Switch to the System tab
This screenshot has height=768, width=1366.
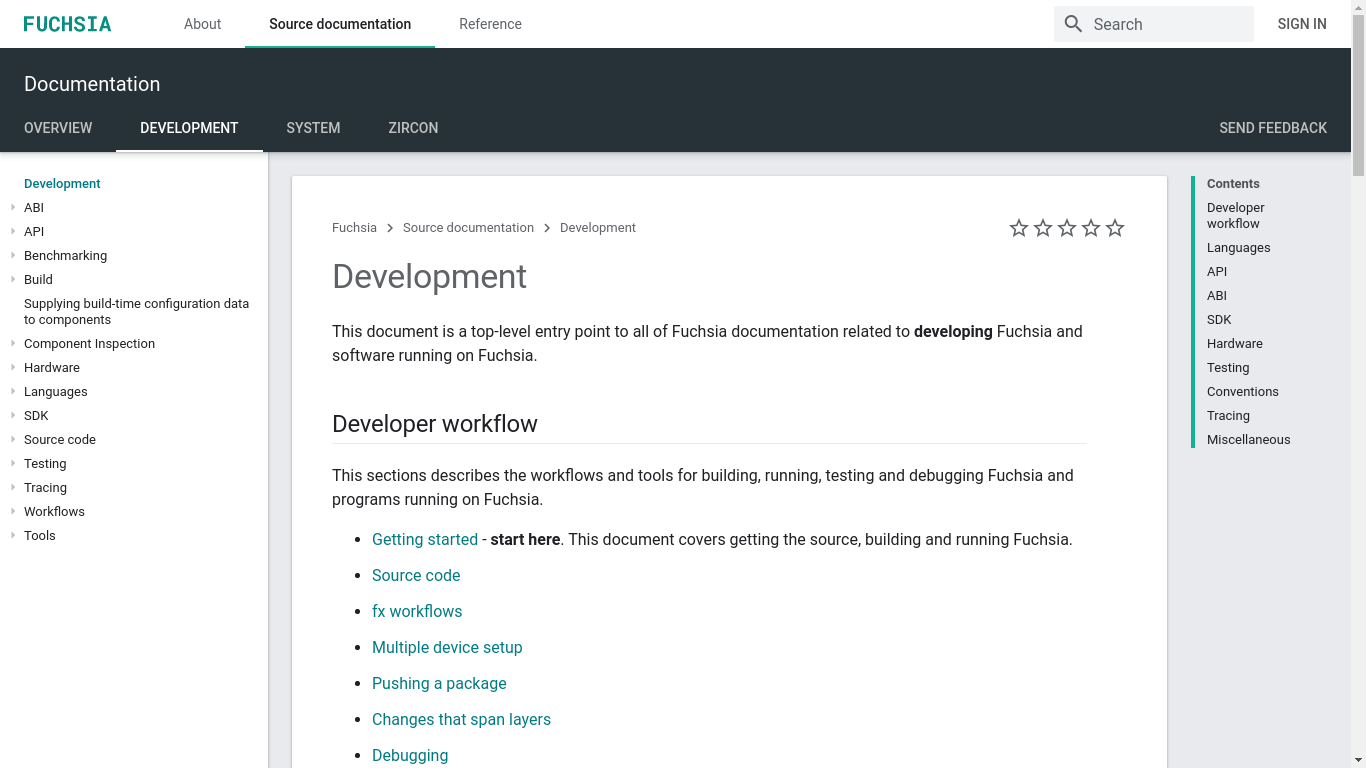tap(313, 128)
